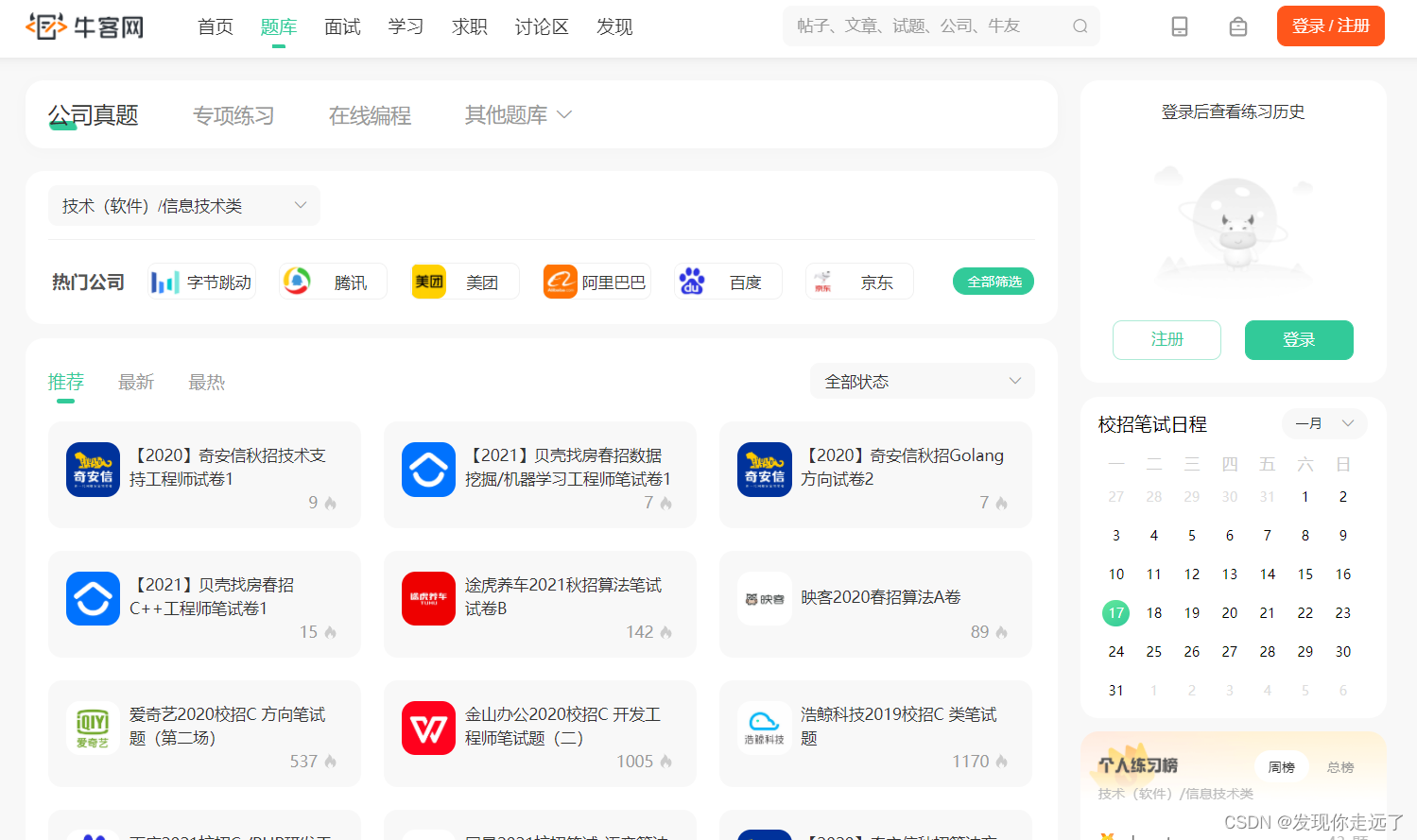The width and height of the screenshot is (1417, 840).
Task: Click flame icon on 途虎养车 card
Action: (x=665, y=632)
